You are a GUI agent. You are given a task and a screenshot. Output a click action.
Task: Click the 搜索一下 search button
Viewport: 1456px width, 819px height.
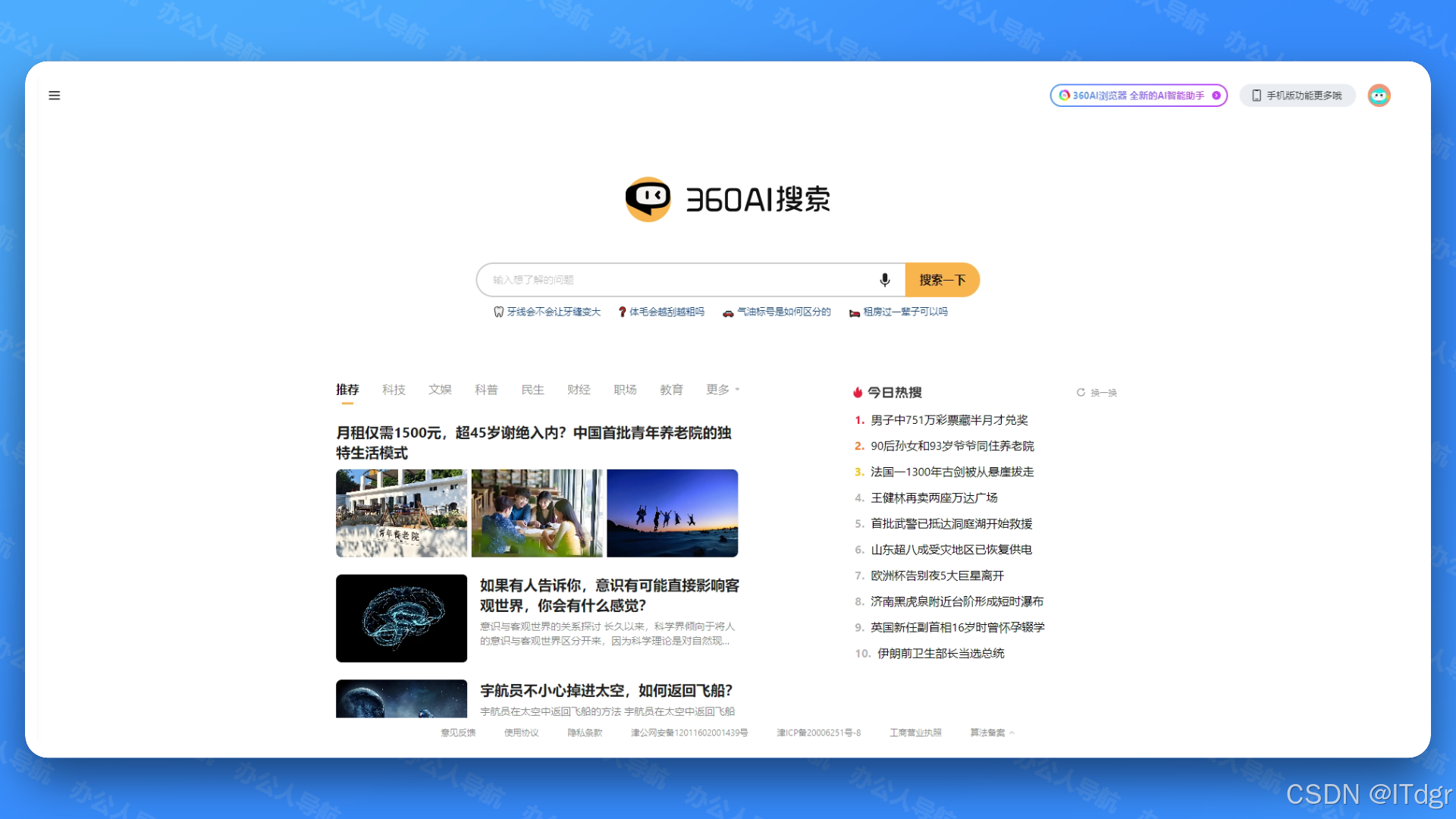tap(943, 280)
